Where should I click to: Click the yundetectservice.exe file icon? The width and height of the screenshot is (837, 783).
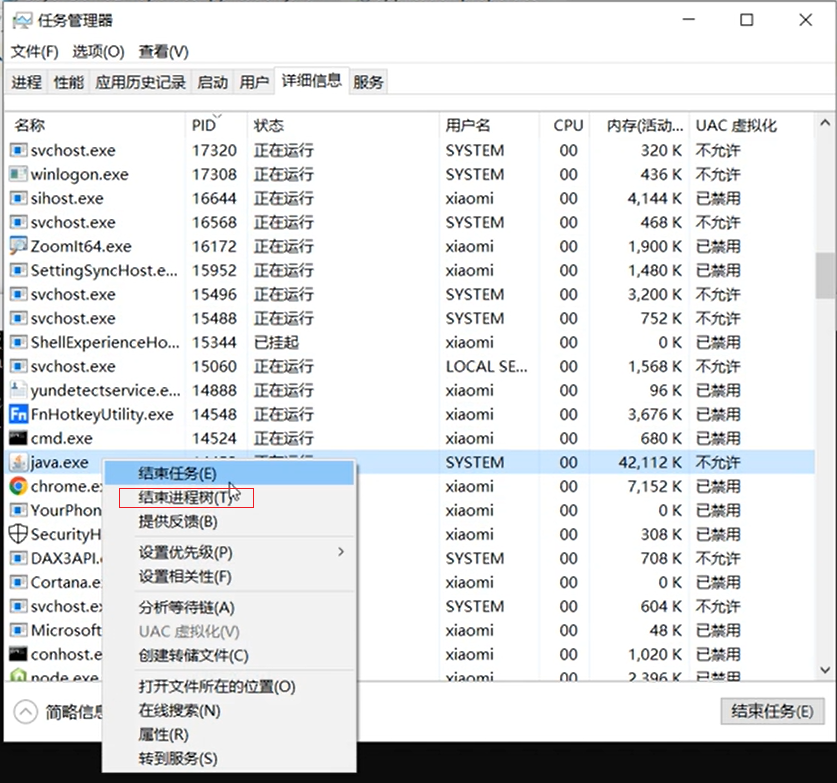point(18,390)
